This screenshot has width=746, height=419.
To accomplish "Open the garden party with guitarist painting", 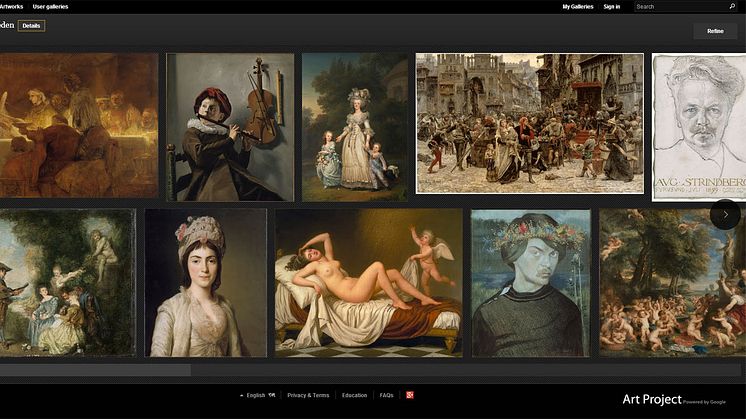I will 68,283.
